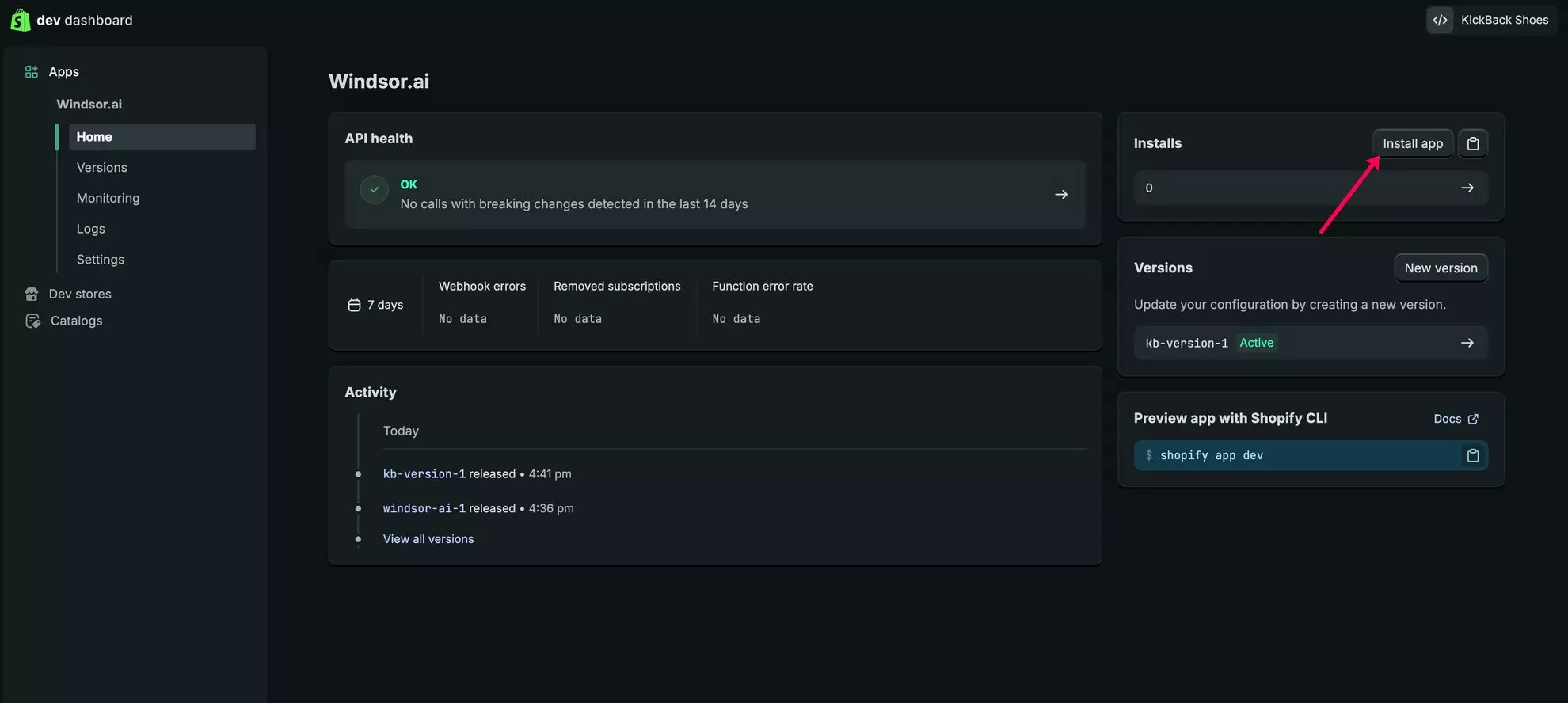Click the Apps grid icon in sidebar

click(x=32, y=72)
